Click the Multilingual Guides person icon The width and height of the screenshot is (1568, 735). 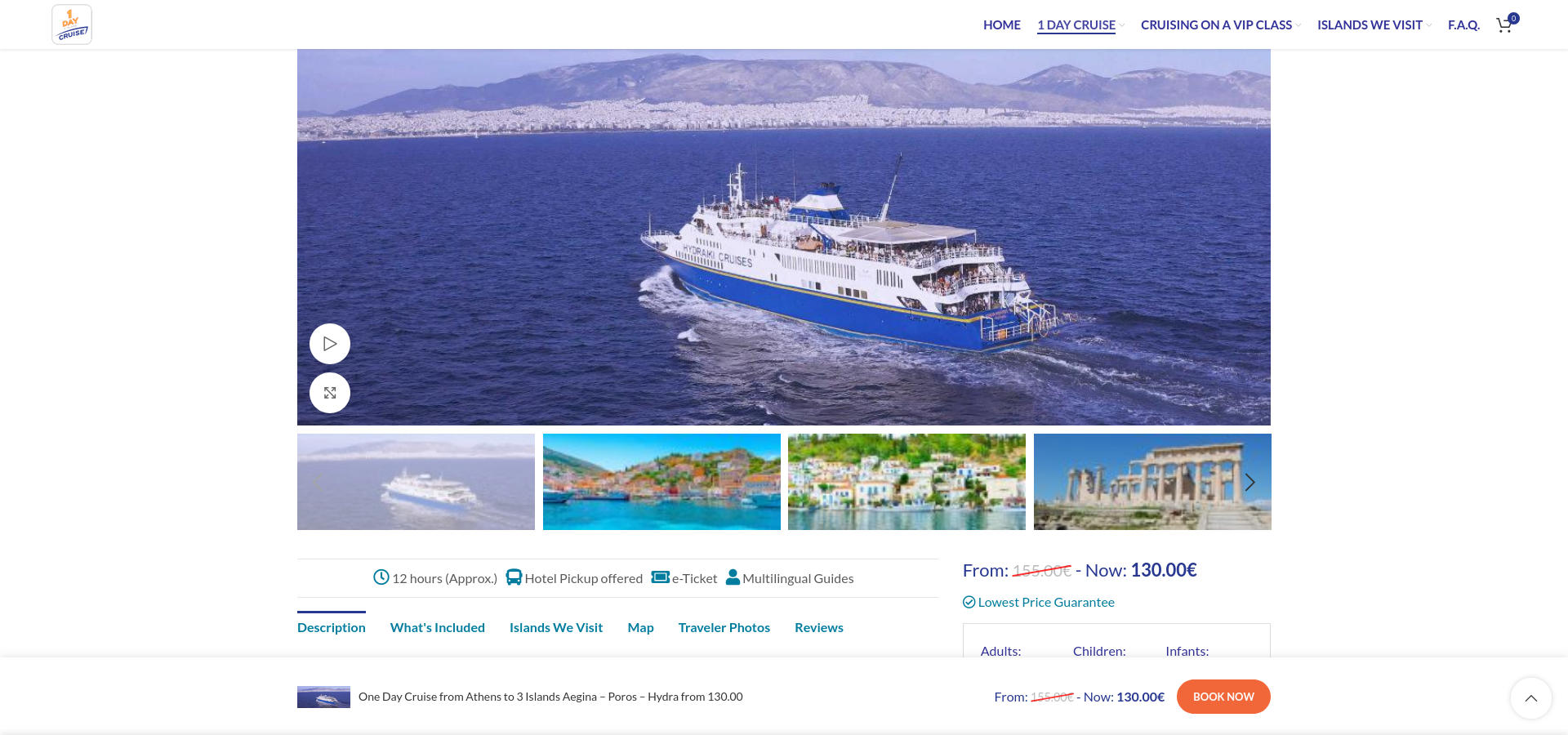coord(733,577)
